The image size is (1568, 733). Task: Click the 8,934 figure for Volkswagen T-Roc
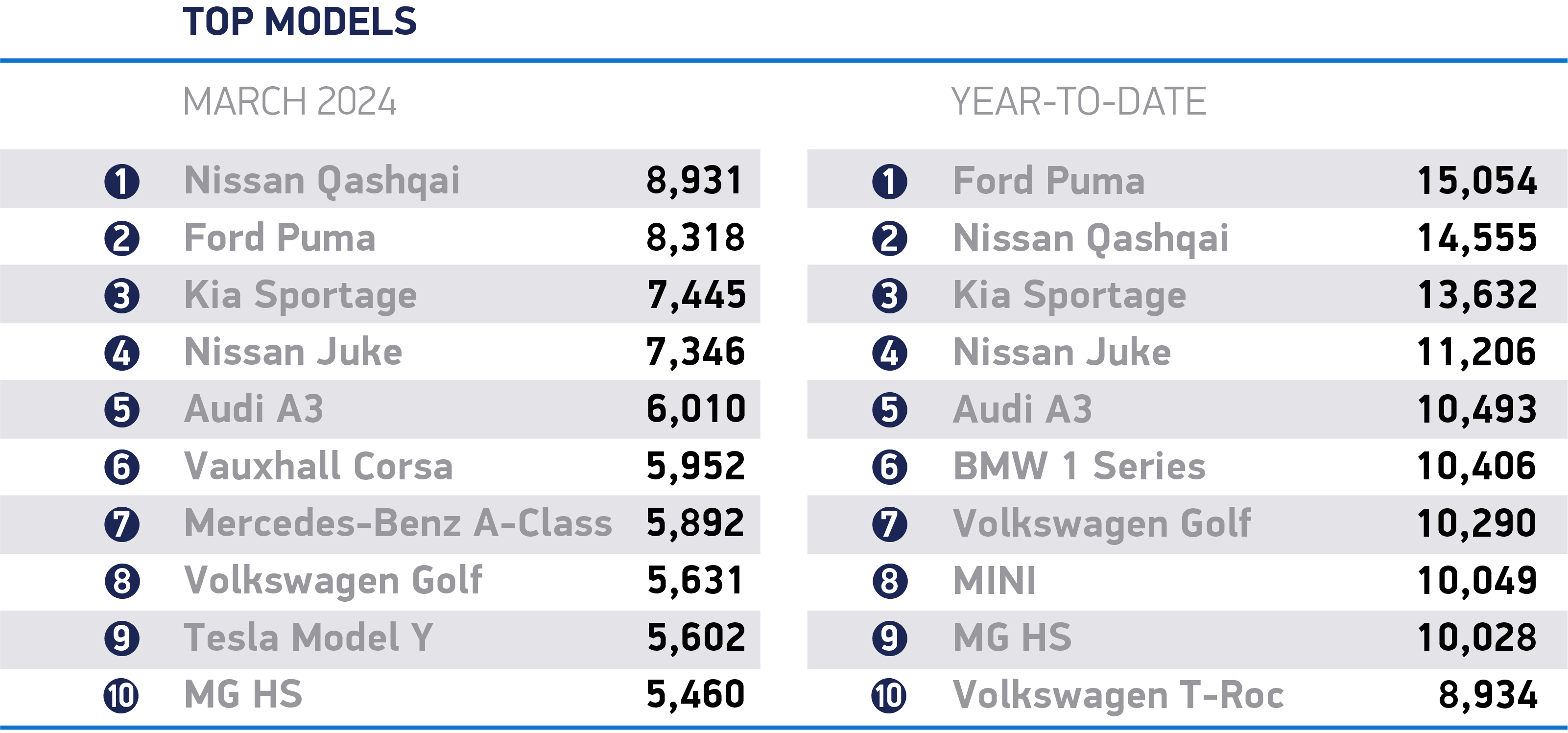click(x=1488, y=695)
